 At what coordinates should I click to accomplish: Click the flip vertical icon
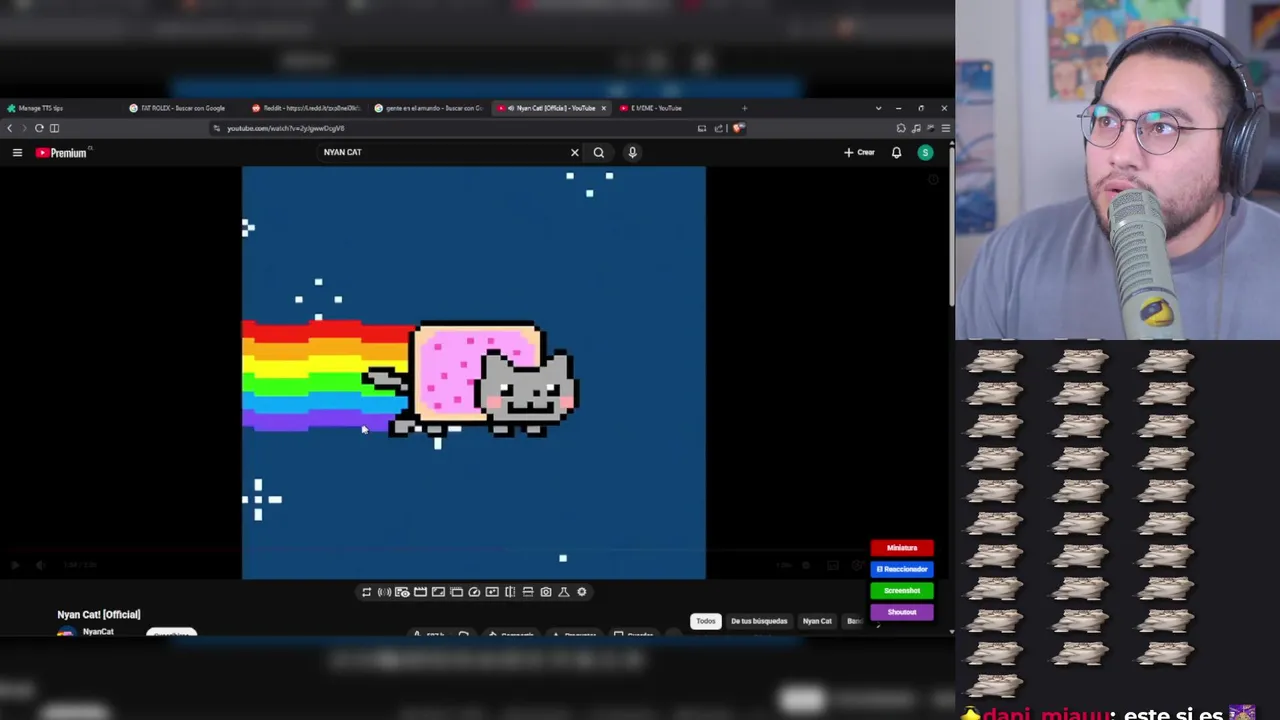pos(528,592)
